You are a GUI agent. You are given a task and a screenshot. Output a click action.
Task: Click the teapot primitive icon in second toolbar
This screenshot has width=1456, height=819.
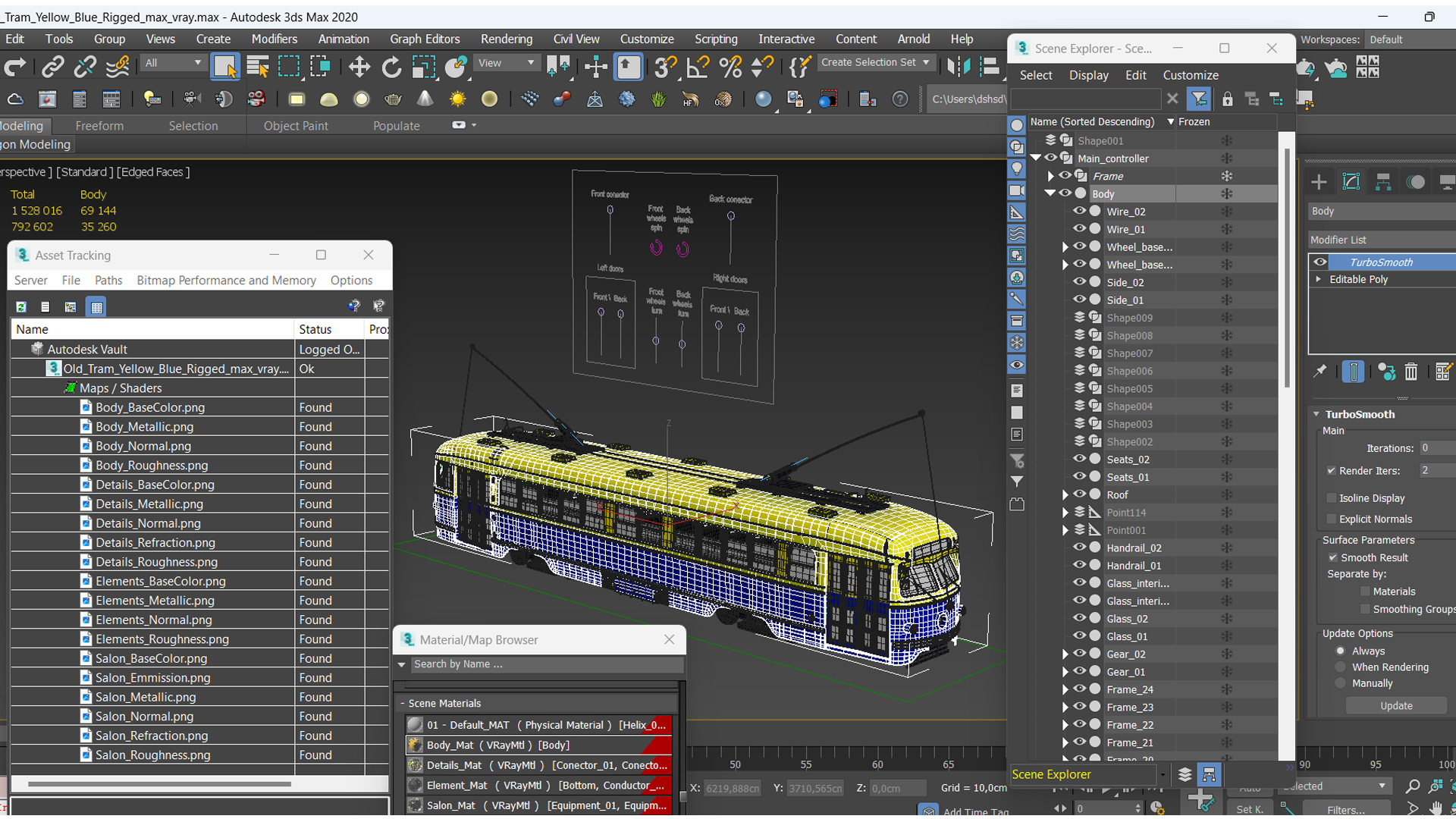pyautogui.click(x=393, y=99)
